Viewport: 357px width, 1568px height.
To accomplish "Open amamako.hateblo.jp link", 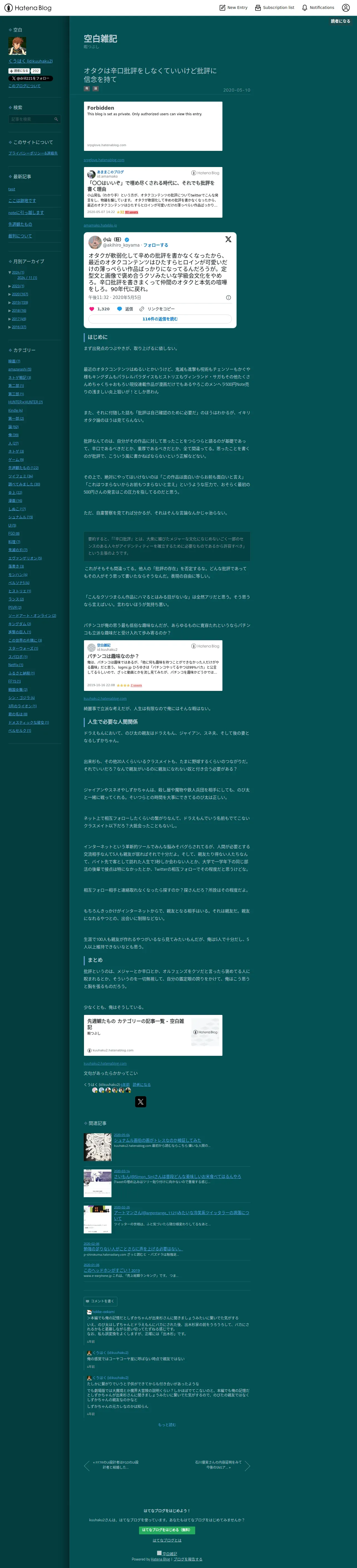I will coord(100,225).
